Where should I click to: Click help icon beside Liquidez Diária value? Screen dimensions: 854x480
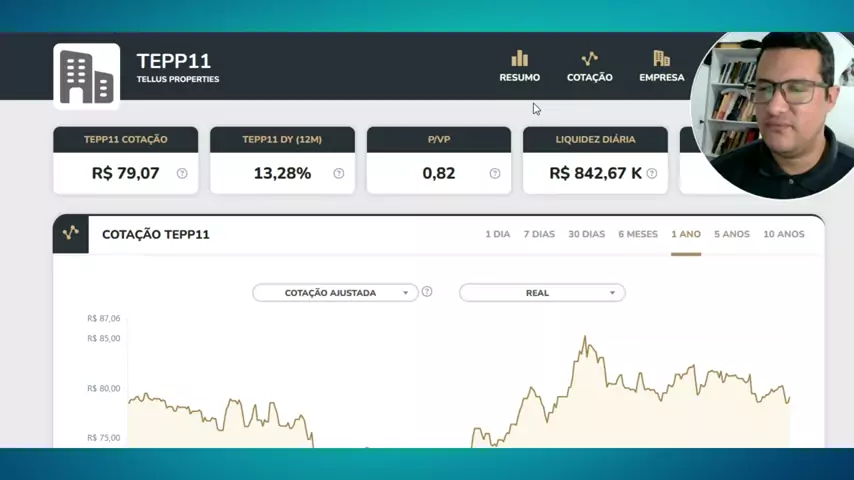coord(652,173)
